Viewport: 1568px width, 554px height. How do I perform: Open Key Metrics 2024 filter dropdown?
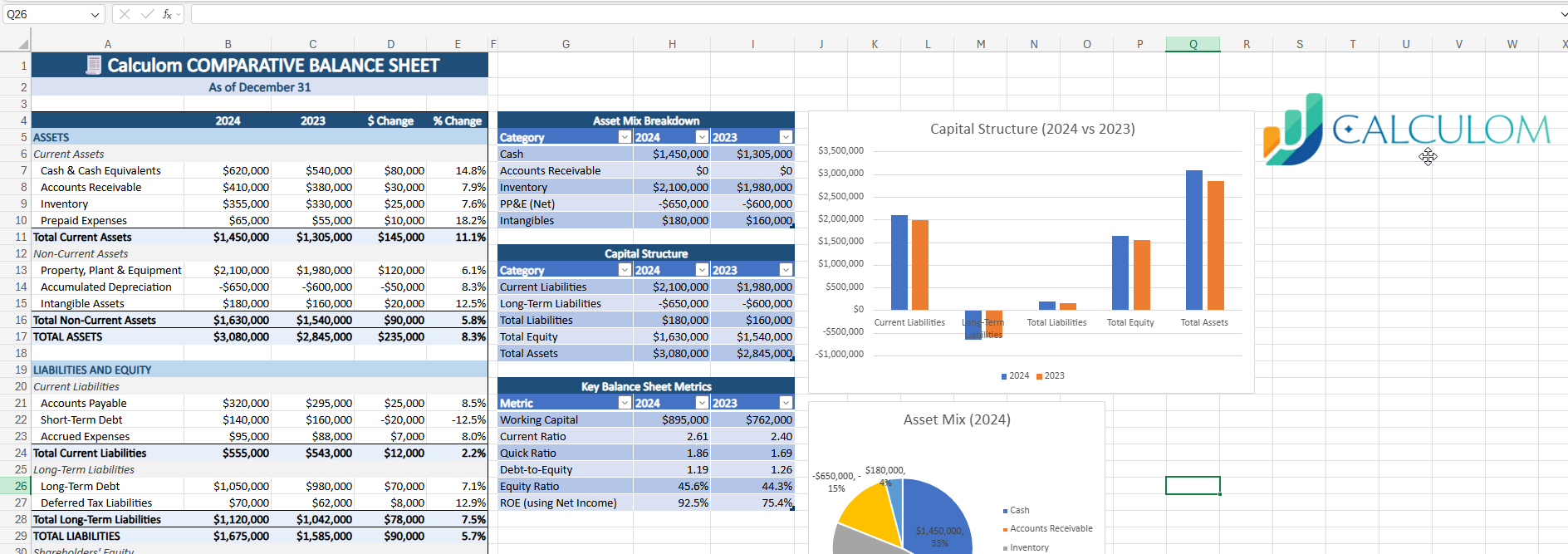click(702, 403)
